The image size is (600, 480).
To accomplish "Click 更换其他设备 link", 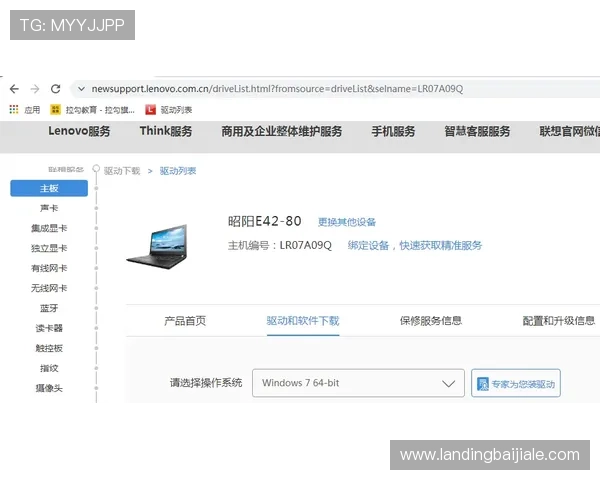I will point(347,222).
